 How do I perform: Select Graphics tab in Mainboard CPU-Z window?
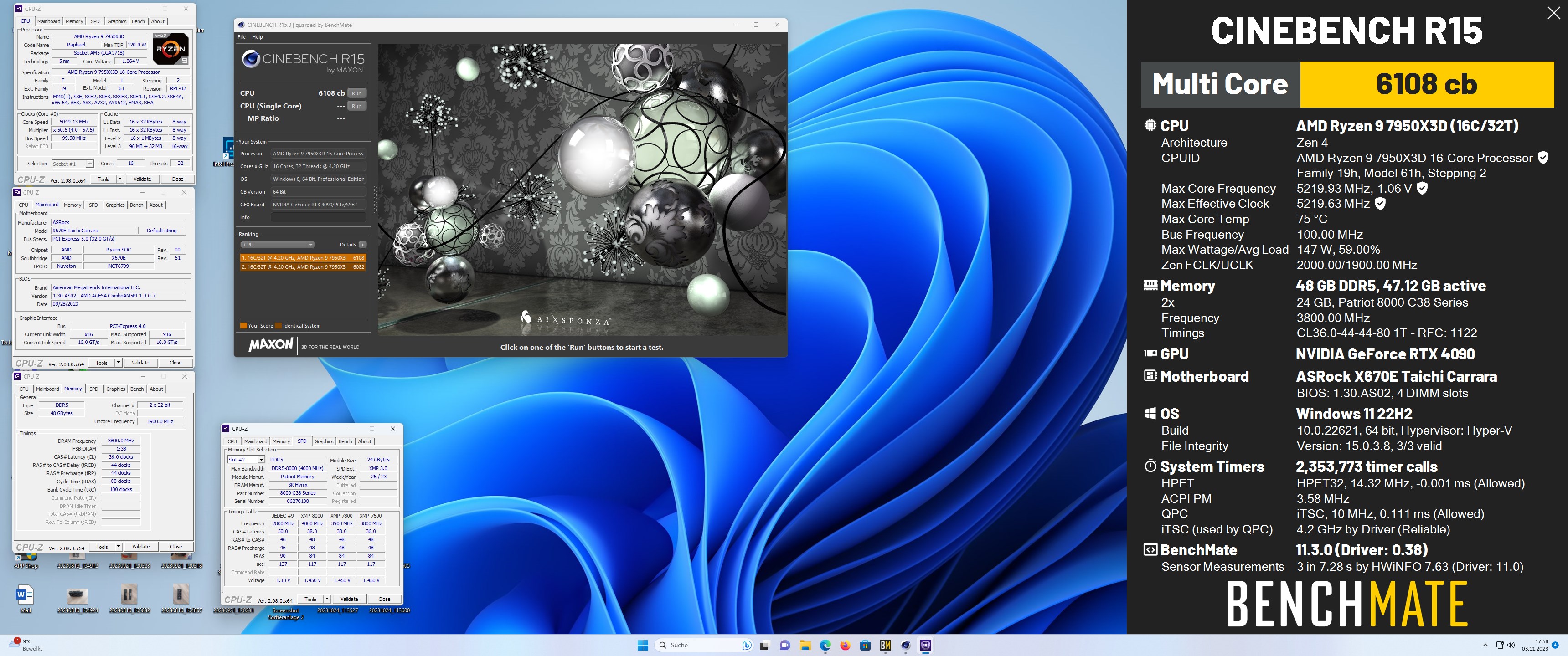click(x=115, y=205)
